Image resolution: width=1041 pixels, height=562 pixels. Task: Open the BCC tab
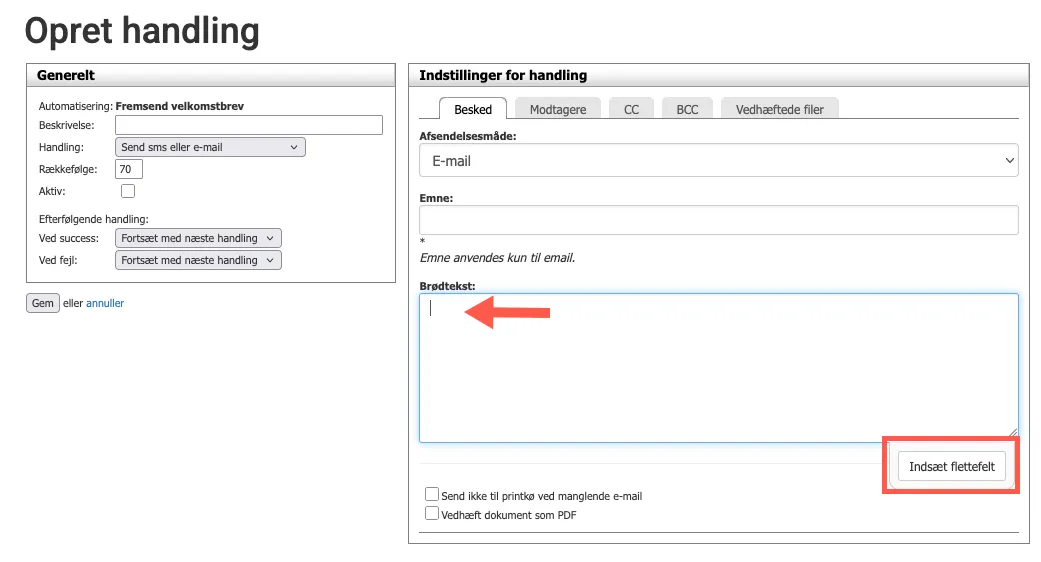click(687, 109)
